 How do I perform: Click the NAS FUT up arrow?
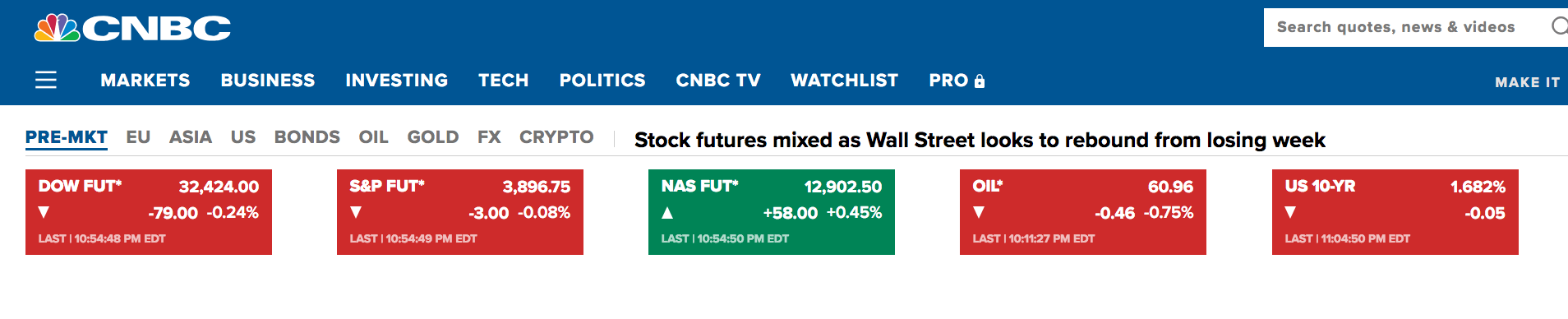click(x=667, y=212)
